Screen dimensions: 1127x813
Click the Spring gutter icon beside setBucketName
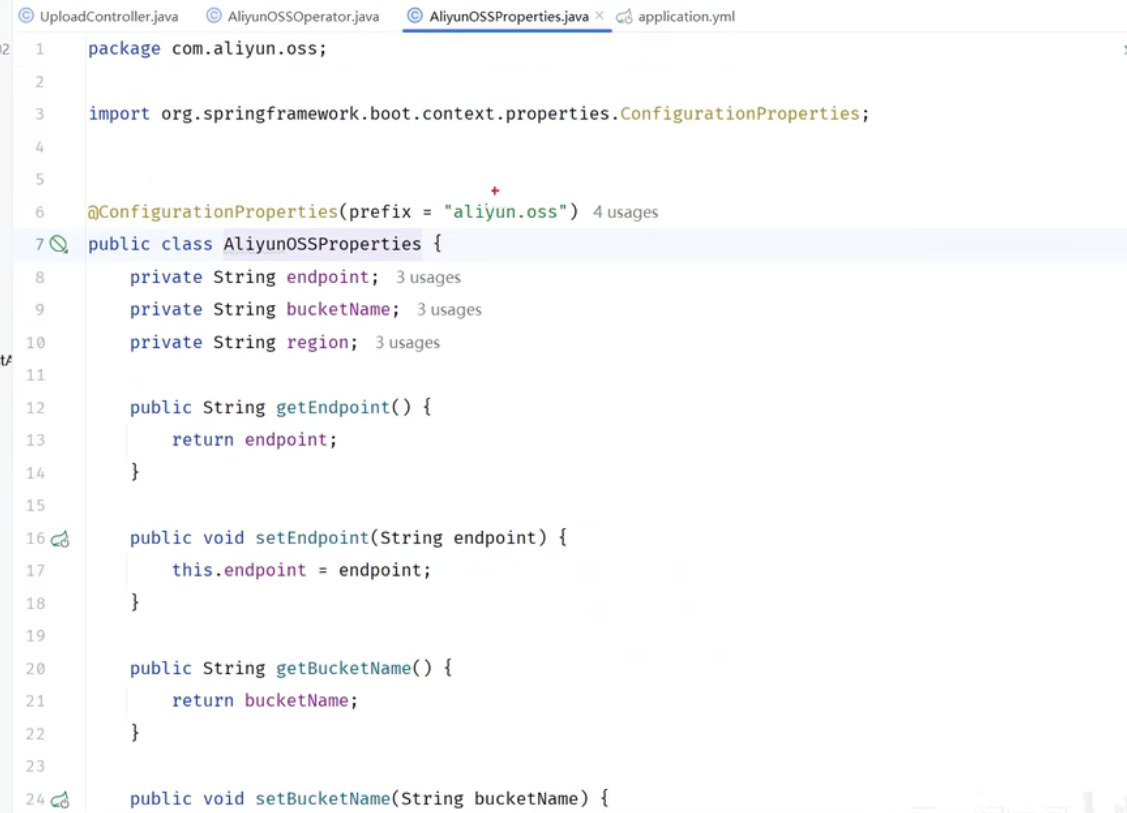[60, 799]
